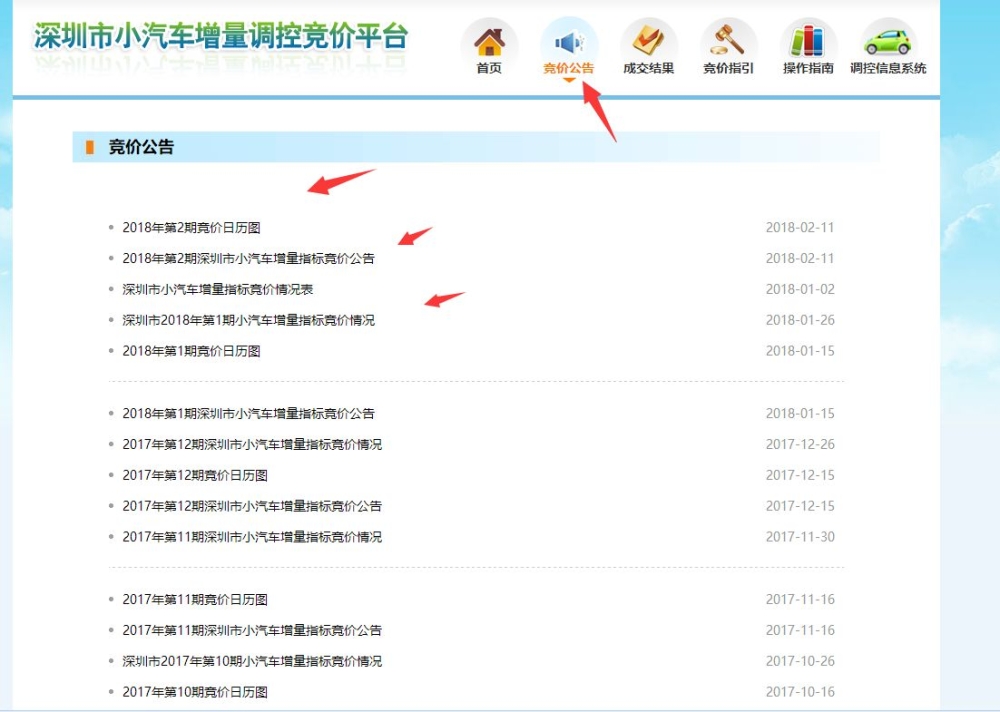Open 2018年第1期深圳市小汽车增量指标竞价公告
Viewport: 1000px width, 712px height.
coord(249,413)
